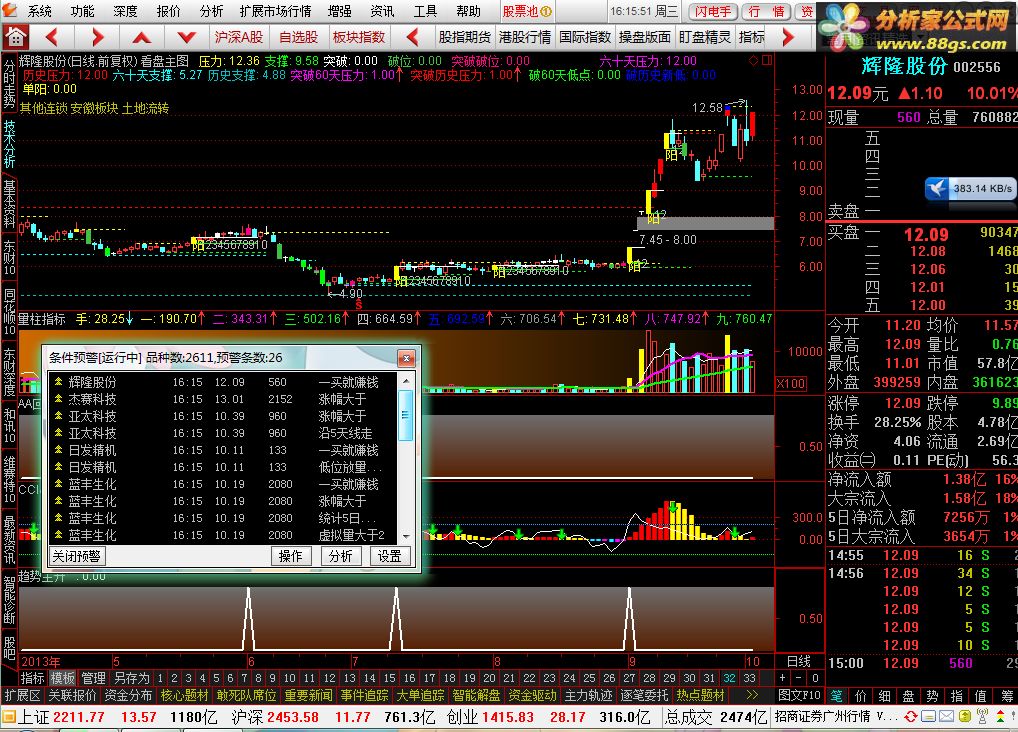Image resolution: width=1018 pixels, height=732 pixels.
Task: Open the 功能 menu
Action: click(82, 11)
